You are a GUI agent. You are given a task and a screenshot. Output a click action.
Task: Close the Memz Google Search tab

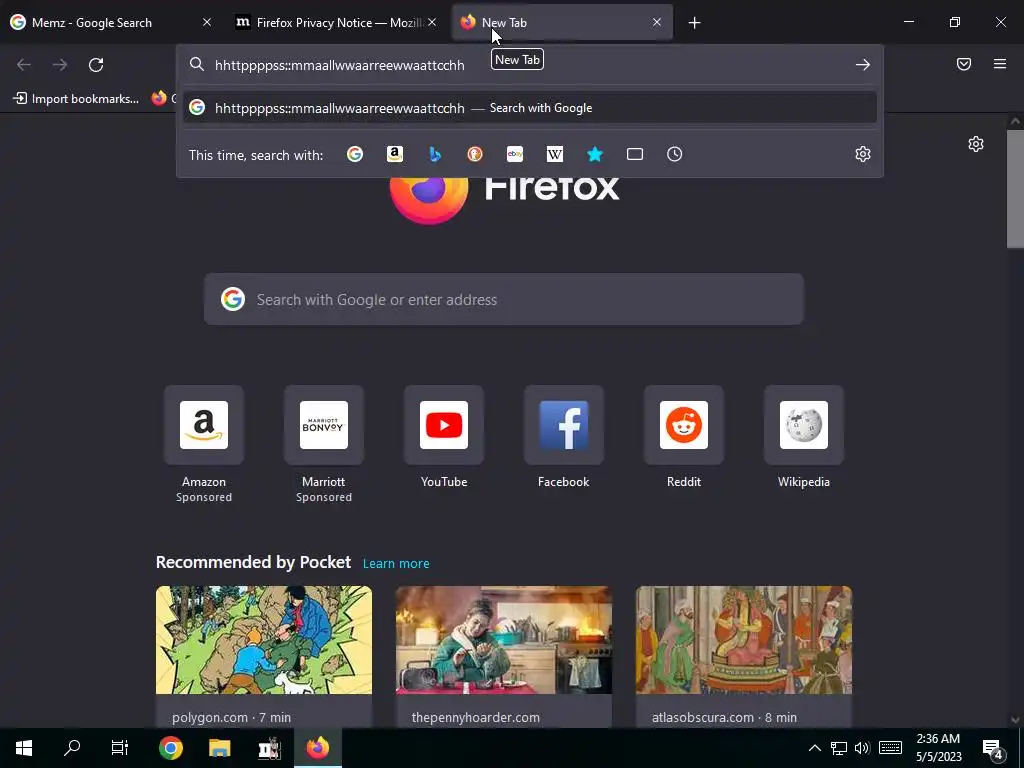[207, 22]
